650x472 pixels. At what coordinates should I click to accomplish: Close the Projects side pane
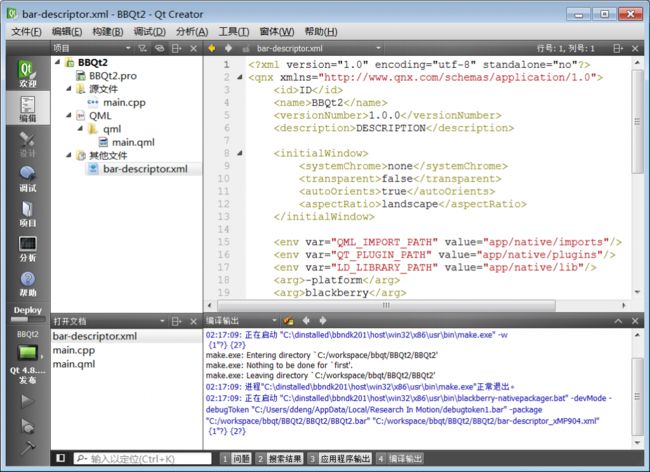coord(194,48)
